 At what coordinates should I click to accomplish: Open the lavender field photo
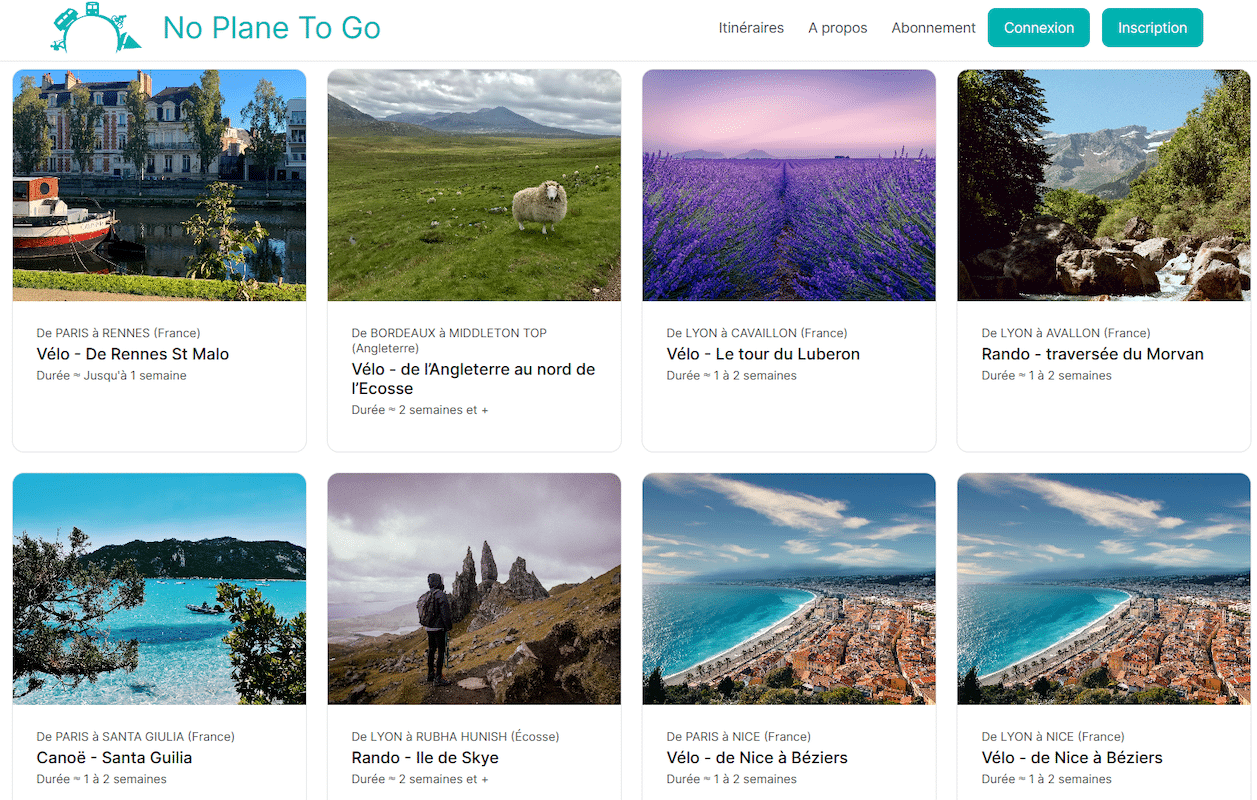[789, 185]
